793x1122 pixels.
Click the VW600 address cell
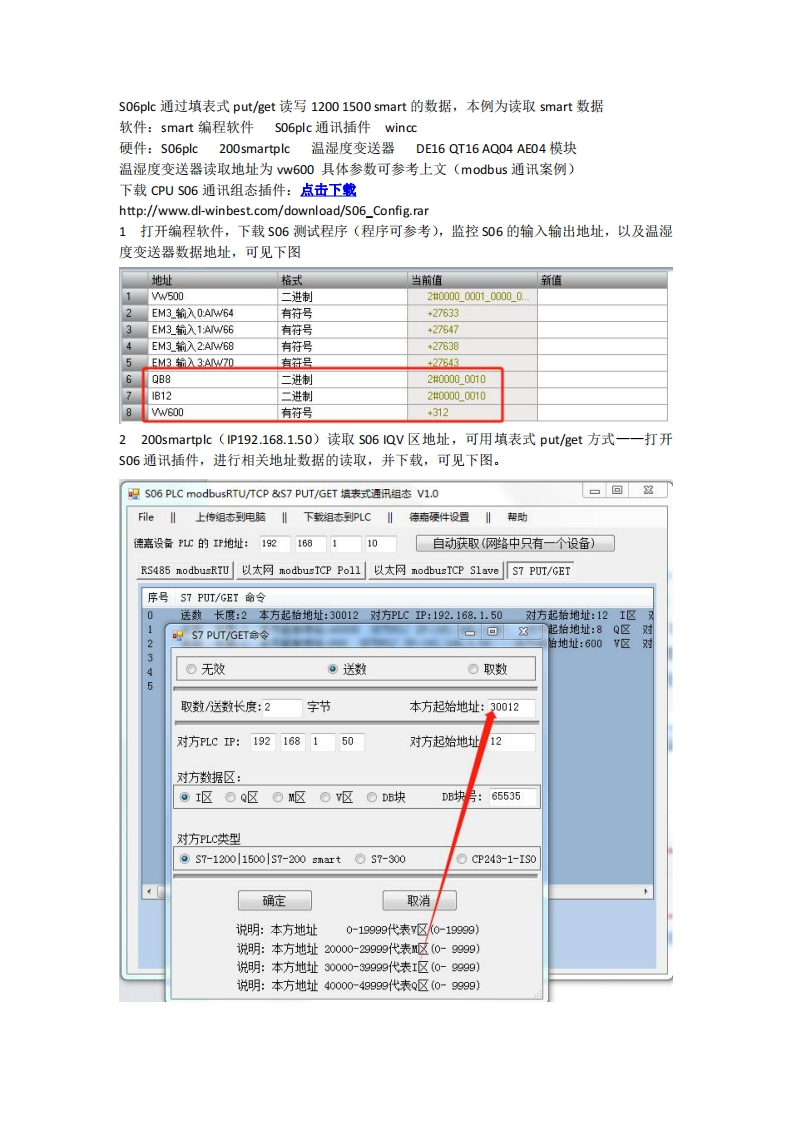tap(213, 412)
